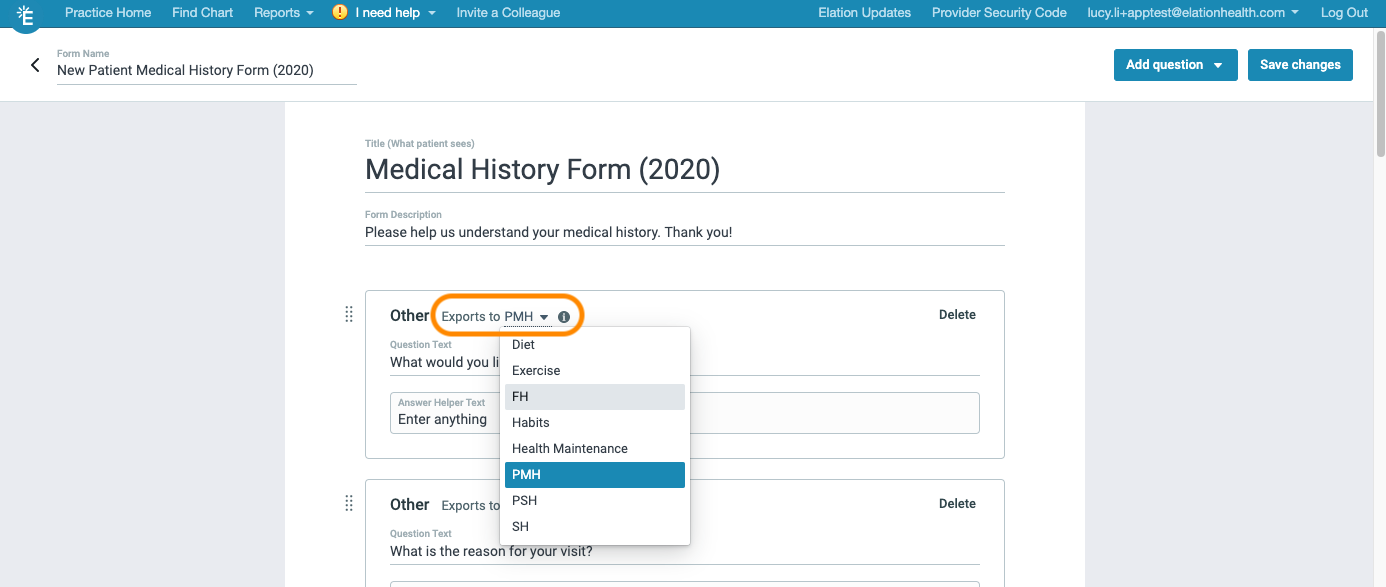Click the back arrow beside Form Name
The image size is (1386, 587).
point(33,62)
